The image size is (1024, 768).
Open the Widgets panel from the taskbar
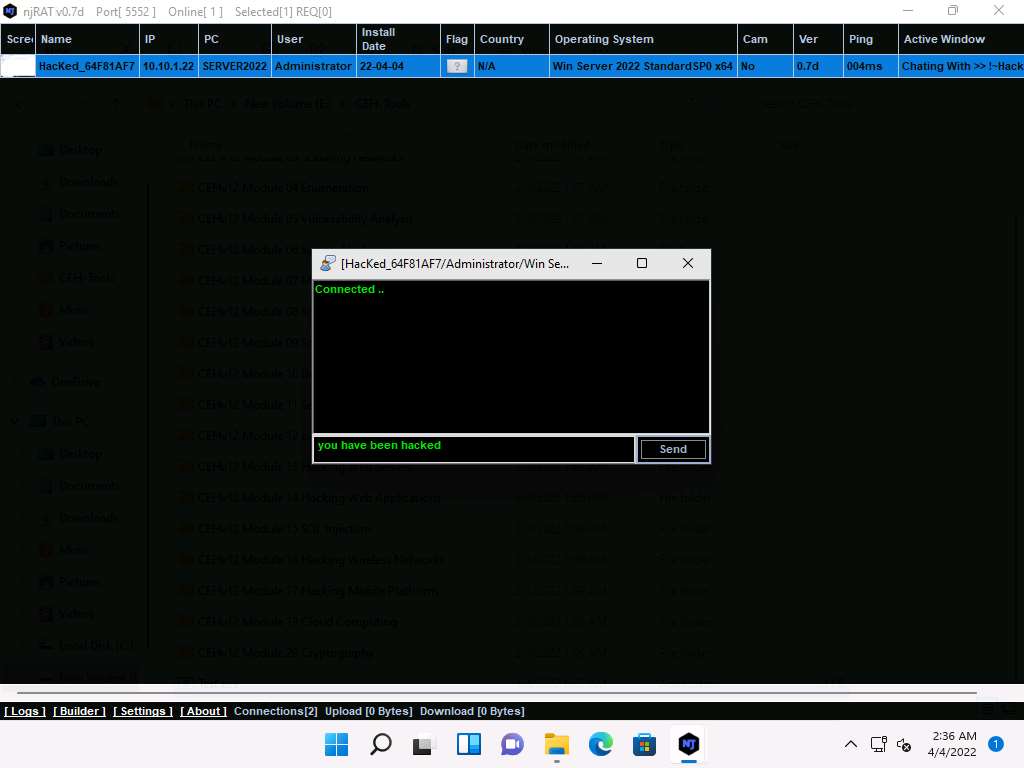468,744
